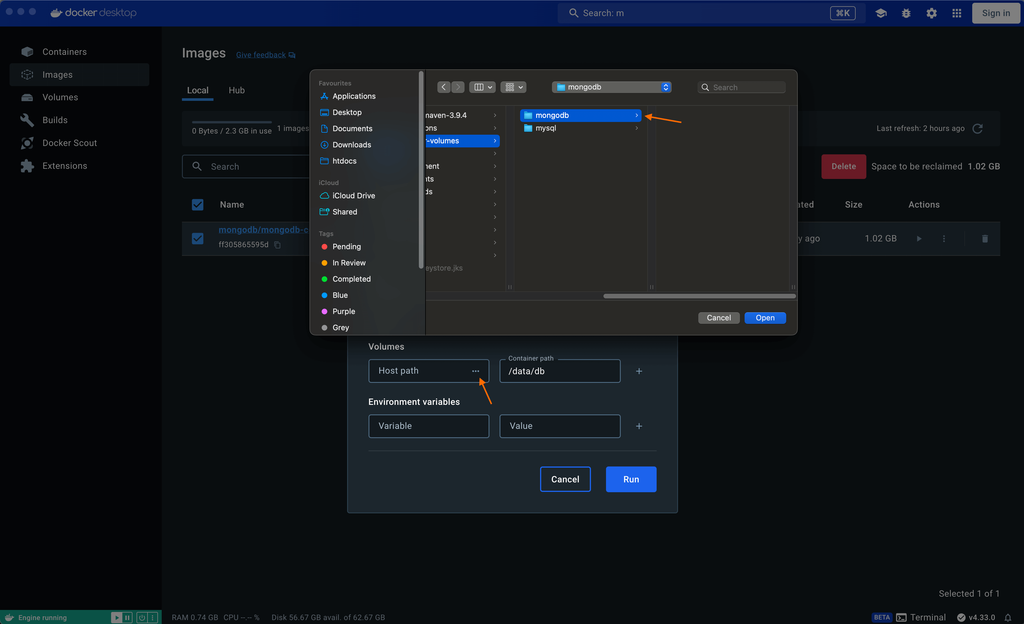The image size is (1024, 624).
Task: Browse host path with the ellipsis icon
Action: (475, 371)
